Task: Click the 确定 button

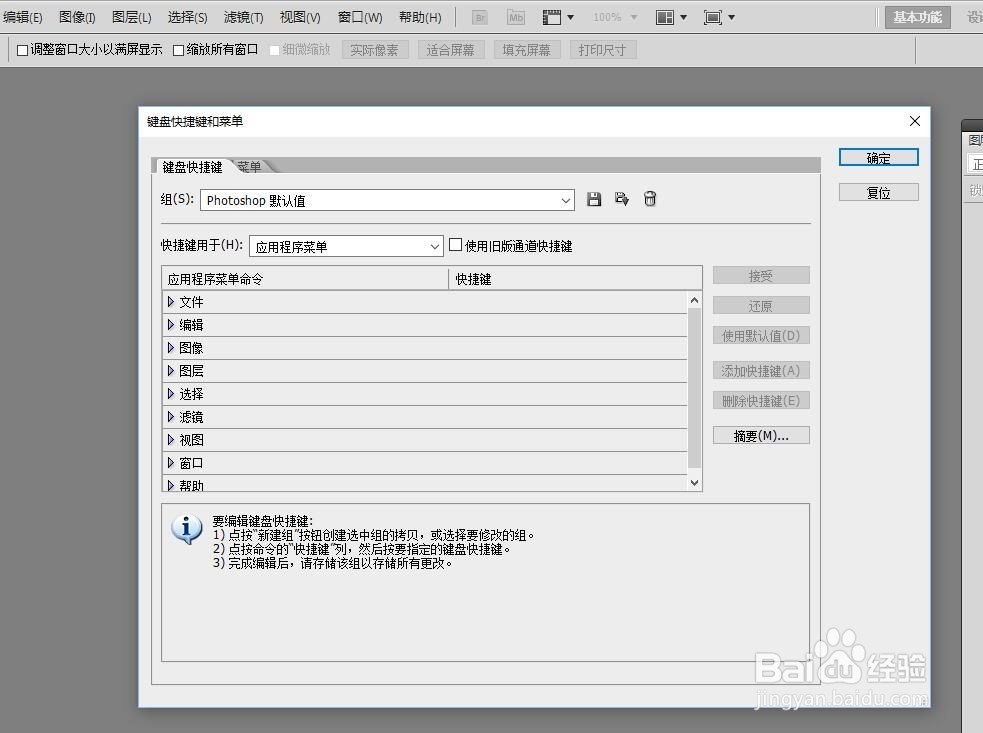Action: coord(877,157)
